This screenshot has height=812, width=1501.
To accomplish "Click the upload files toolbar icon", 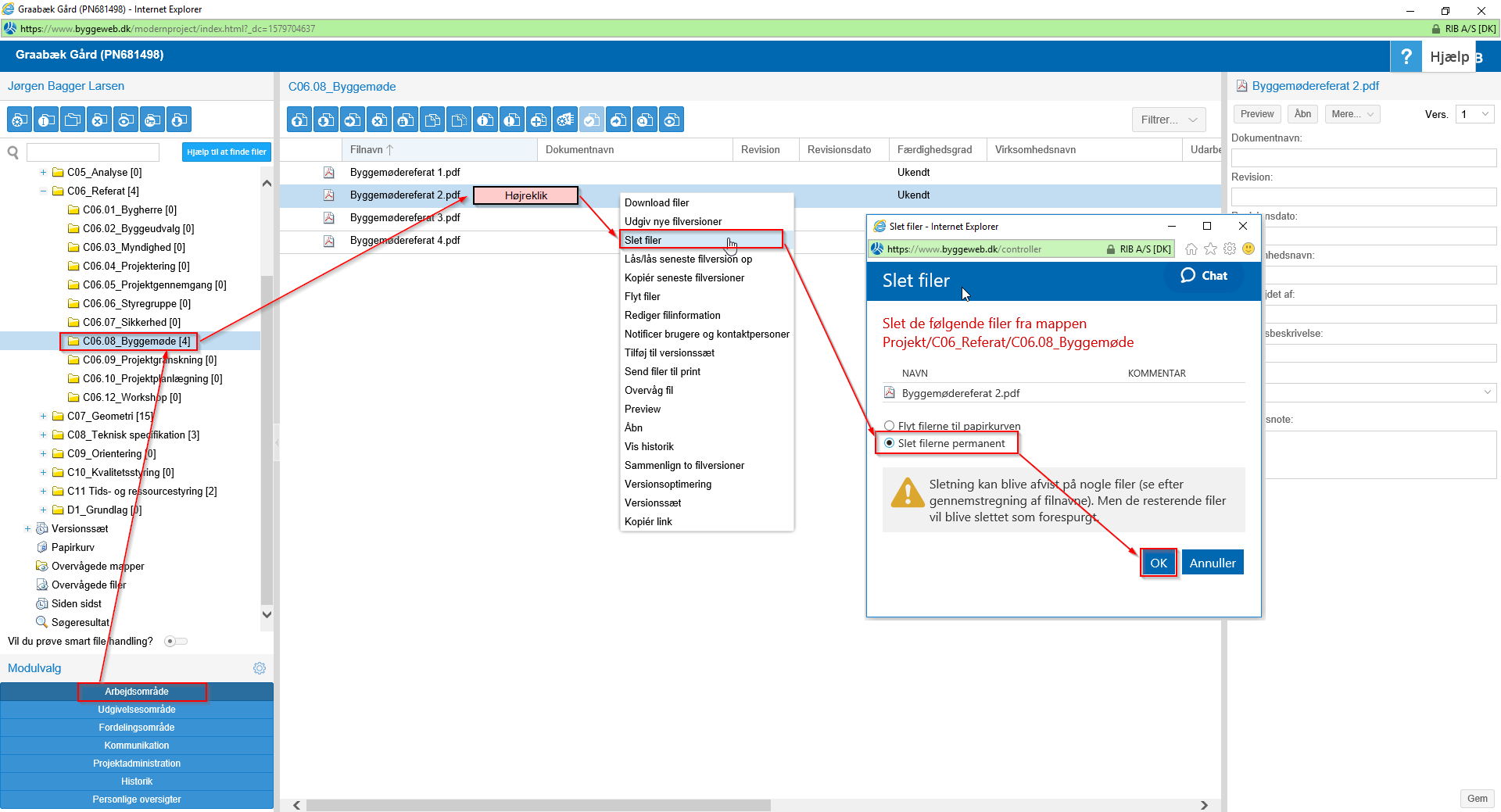I will click(x=299, y=120).
